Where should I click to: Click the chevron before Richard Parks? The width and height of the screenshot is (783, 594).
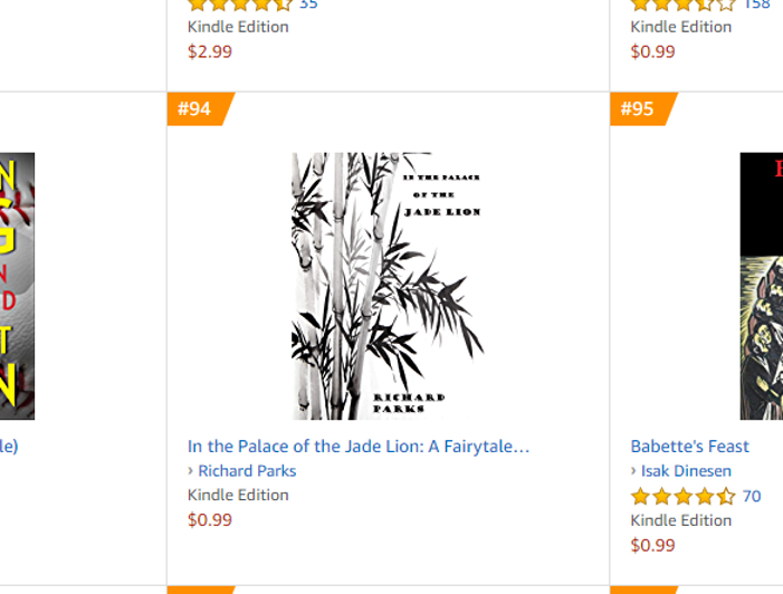tap(191, 471)
